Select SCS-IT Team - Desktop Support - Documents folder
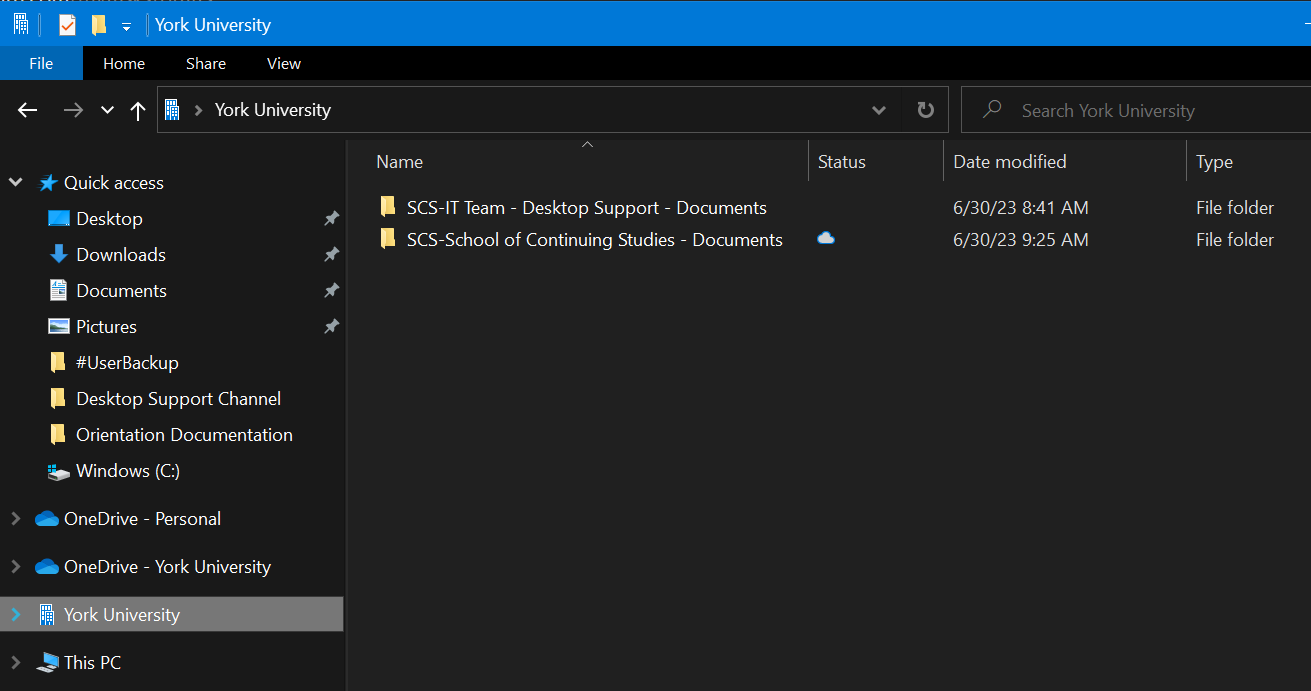Image resolution: width=1311 pixels, height=691 pixels. (x=587, y=208)
